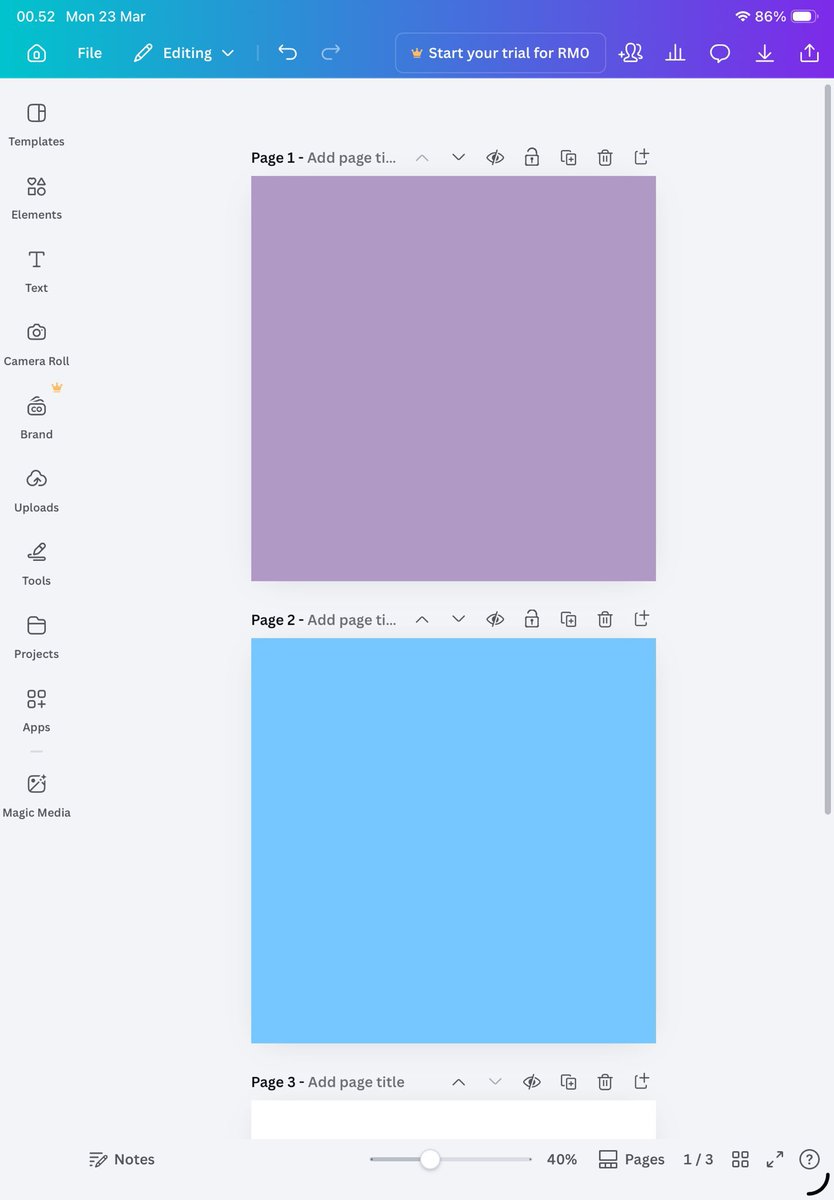Open the Projects panel
This screenshot has width=834, height=1200.
click(37, 637)
